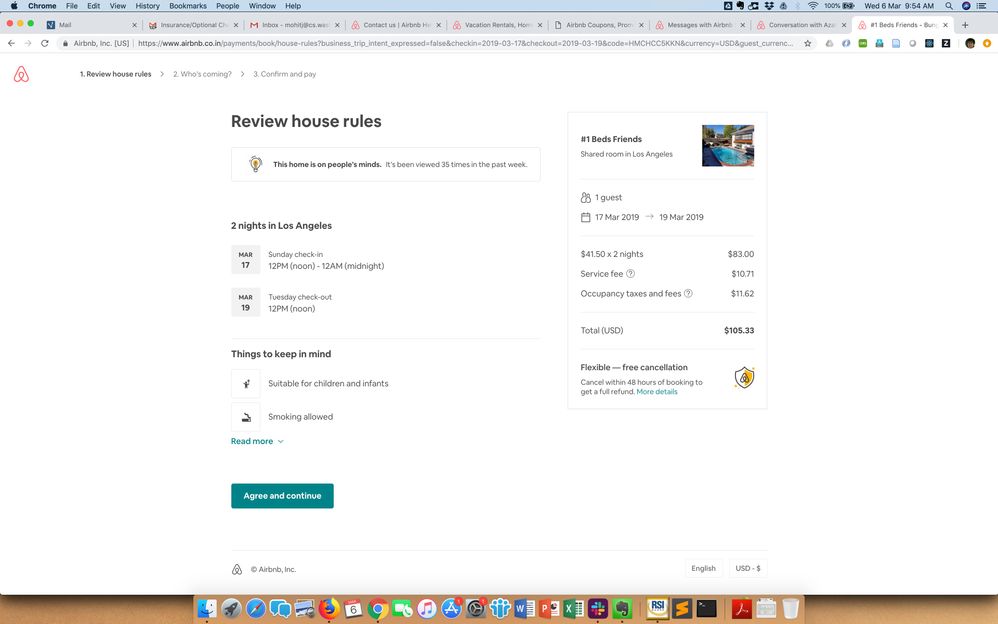
Task: Open Spotlight search in menu bar
Action: (949, 6)
